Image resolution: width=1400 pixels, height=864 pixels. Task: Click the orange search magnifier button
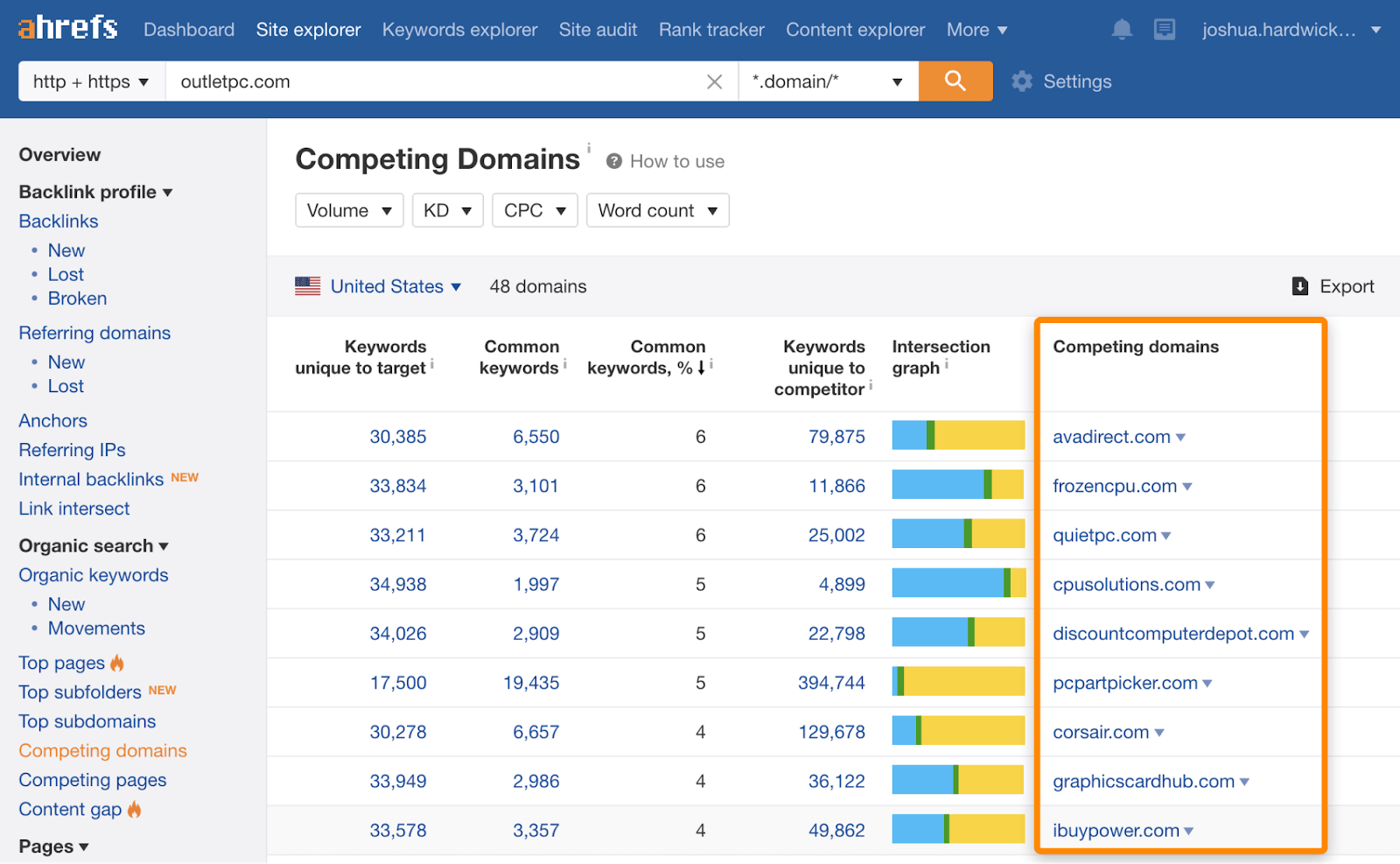point(955,81)
